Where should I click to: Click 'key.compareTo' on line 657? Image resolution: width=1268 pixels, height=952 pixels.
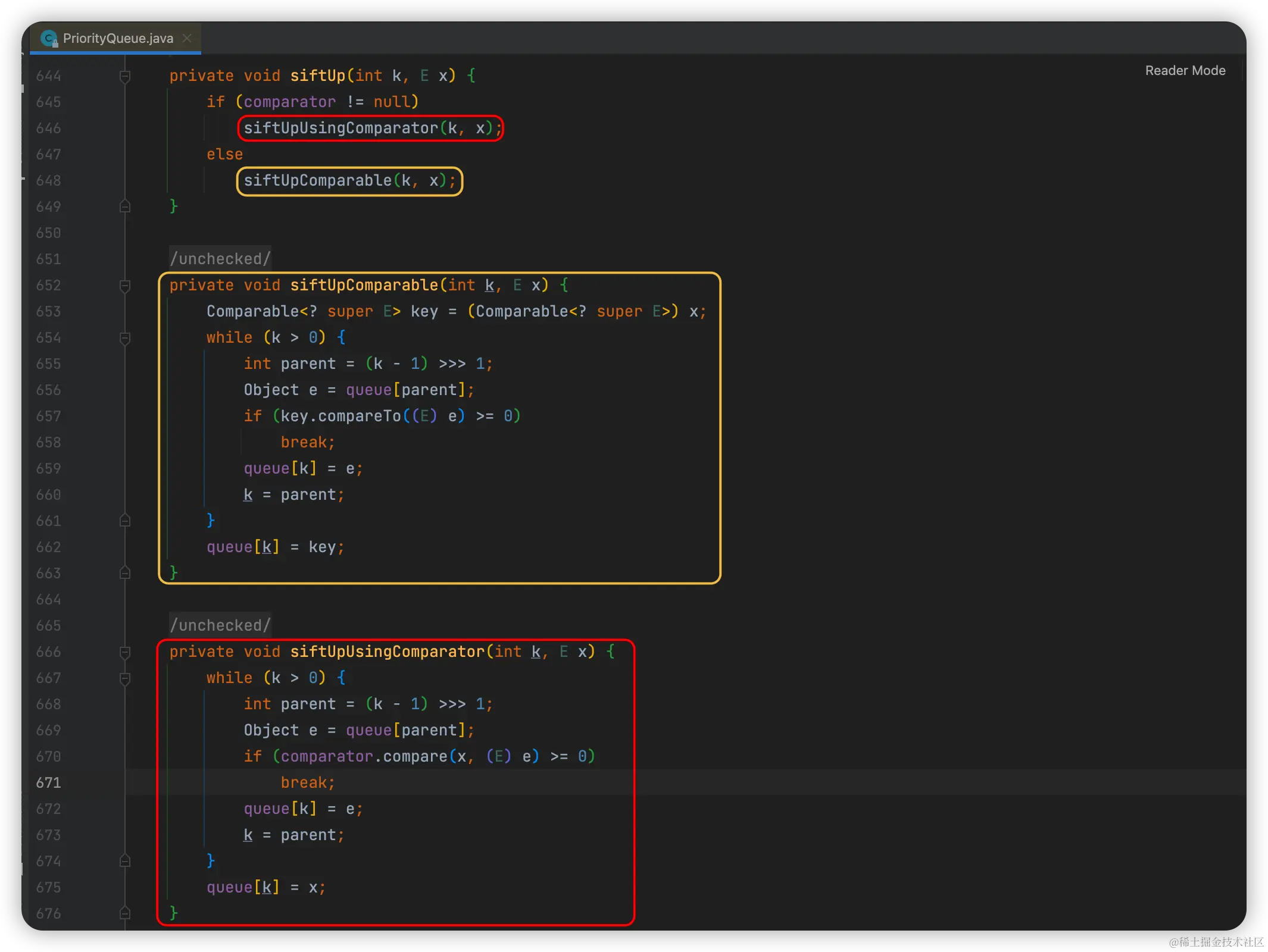pos(341,416)
